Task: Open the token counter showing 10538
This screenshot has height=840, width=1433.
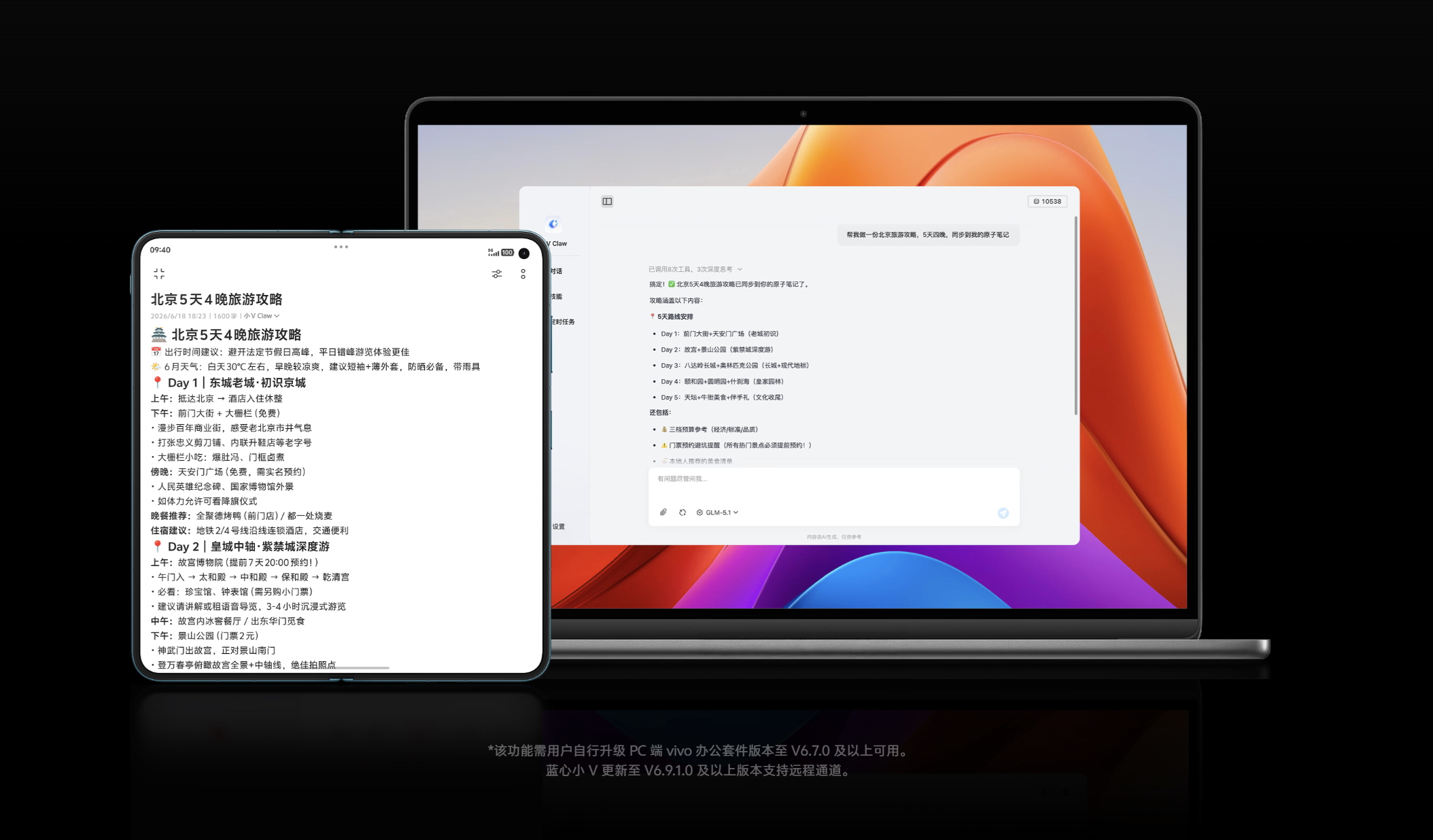Action: tap(1047, 201)
